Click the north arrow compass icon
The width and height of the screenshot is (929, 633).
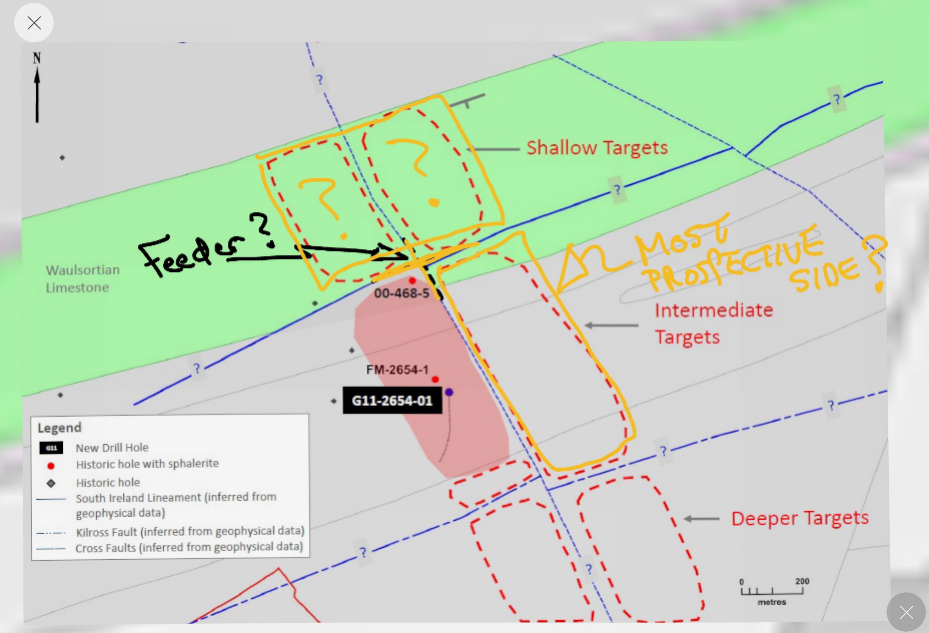[x=37, y=88]
